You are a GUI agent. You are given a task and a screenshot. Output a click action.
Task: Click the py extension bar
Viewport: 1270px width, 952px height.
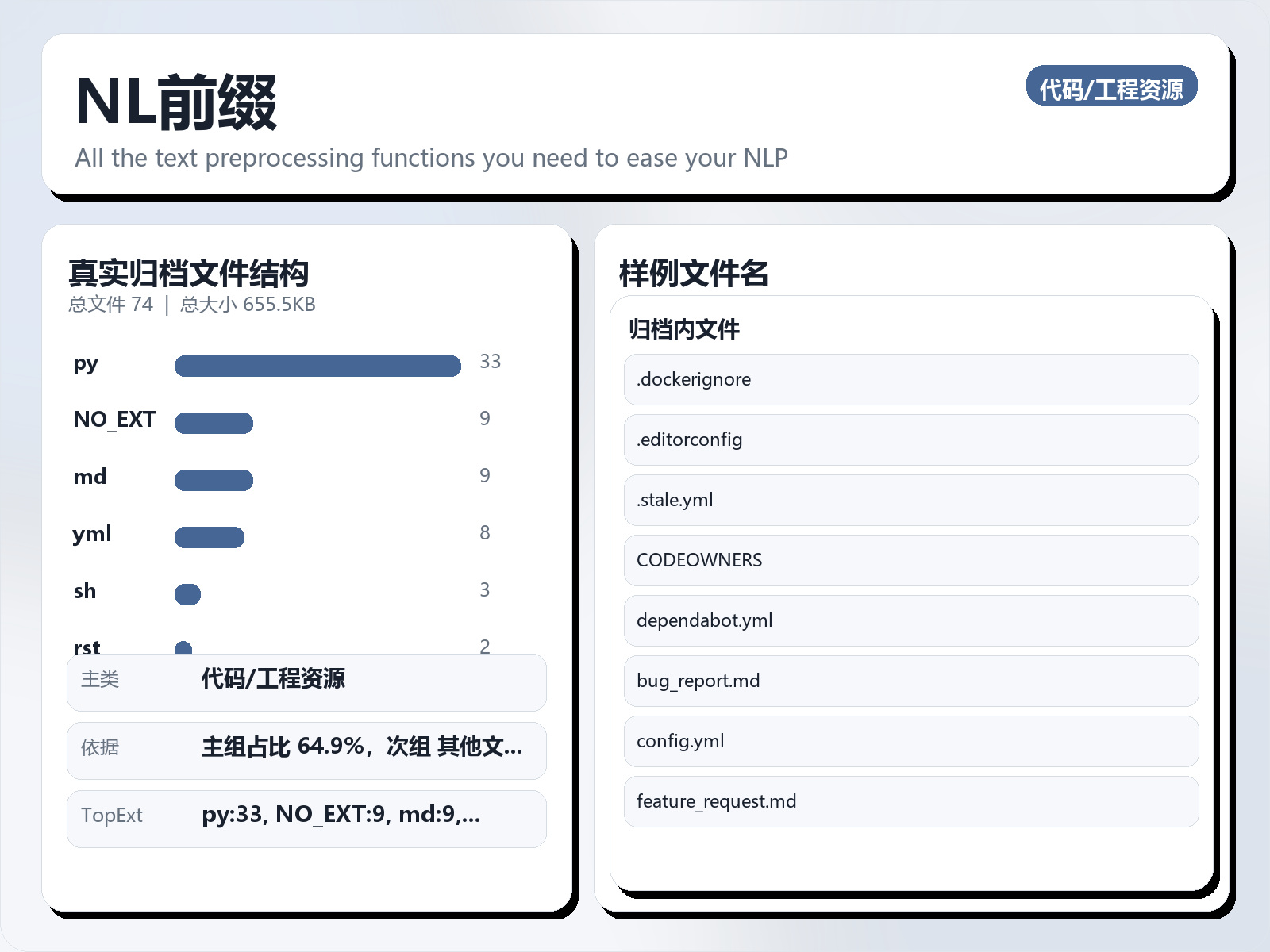pyautogui.click(x=317, y=366)
